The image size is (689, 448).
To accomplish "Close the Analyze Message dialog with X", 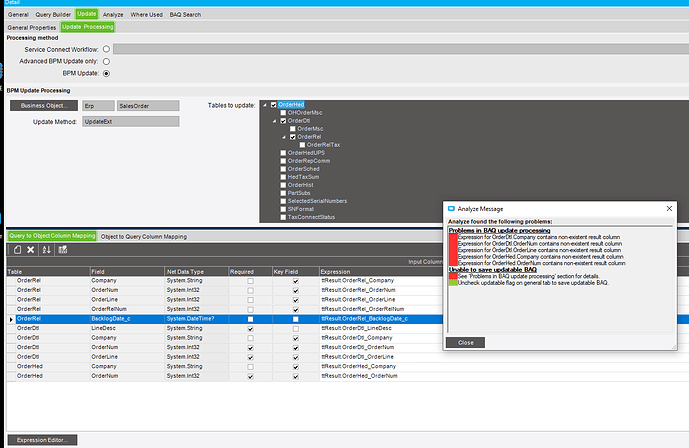I will (669, 209).
